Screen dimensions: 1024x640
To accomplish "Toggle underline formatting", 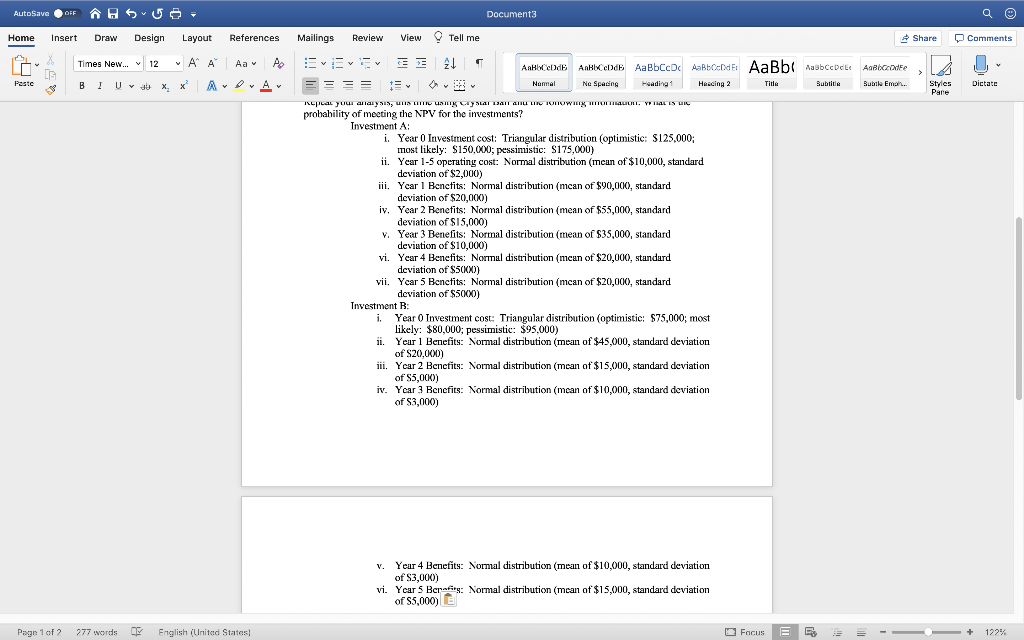I will [x=118, y=86].
